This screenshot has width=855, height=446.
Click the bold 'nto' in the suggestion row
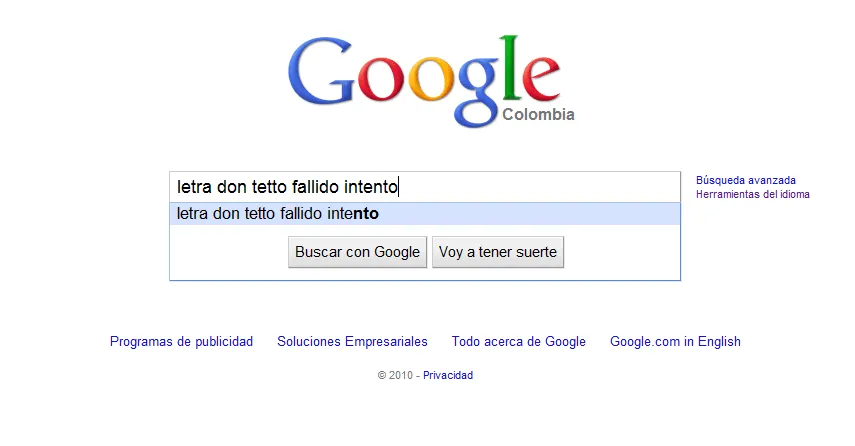coord(366,214)
